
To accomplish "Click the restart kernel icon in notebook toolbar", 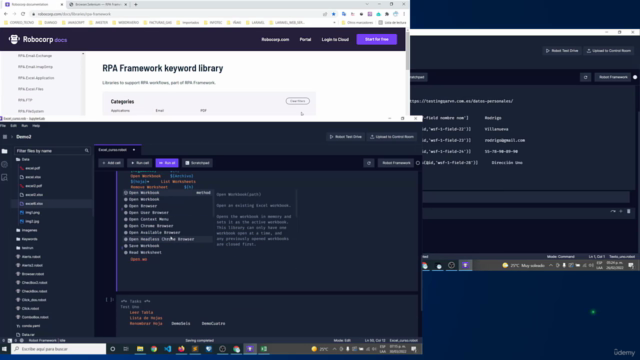I will (369, 163).
